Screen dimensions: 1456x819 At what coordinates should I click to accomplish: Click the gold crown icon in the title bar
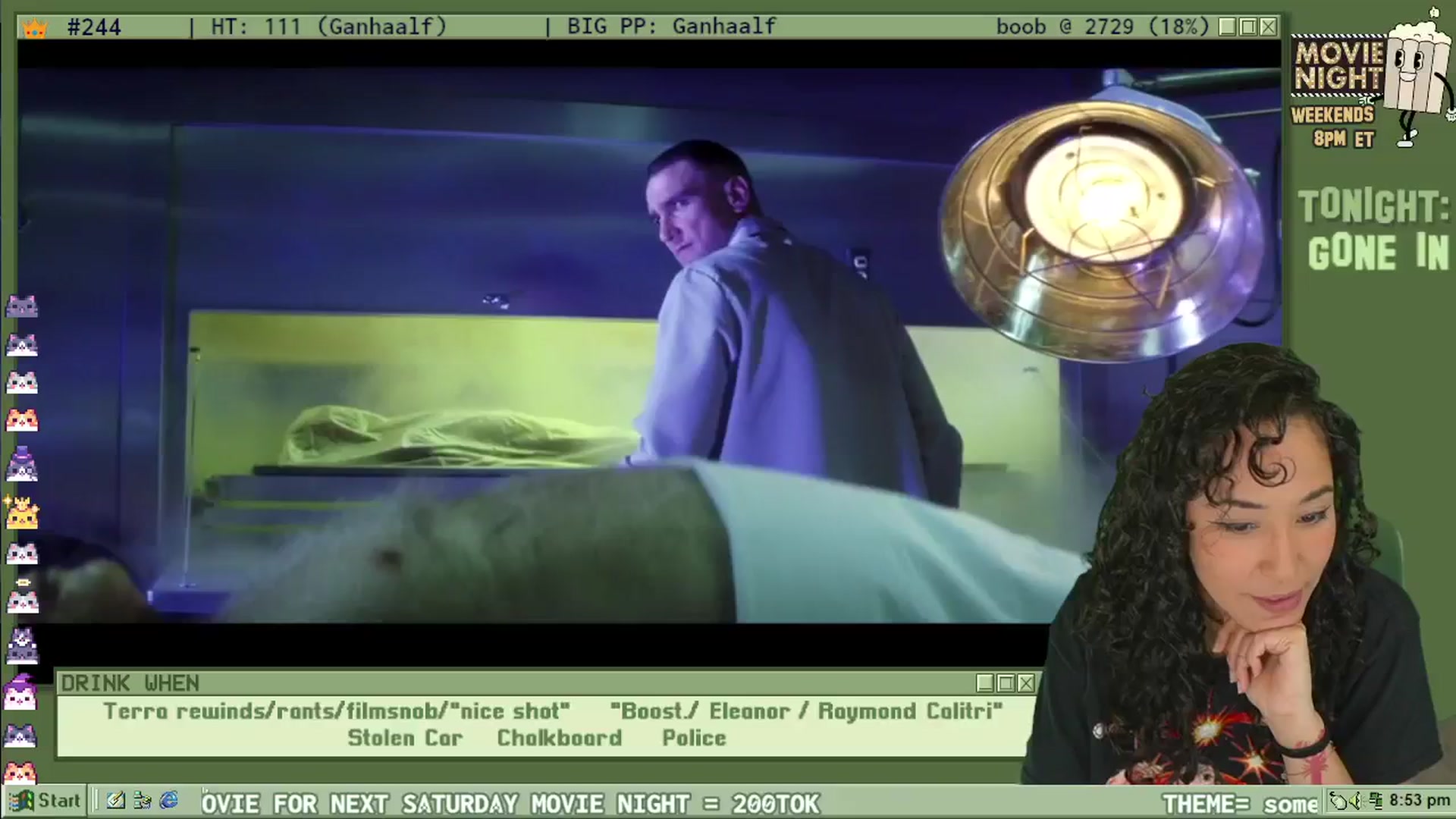coord(34,28)
